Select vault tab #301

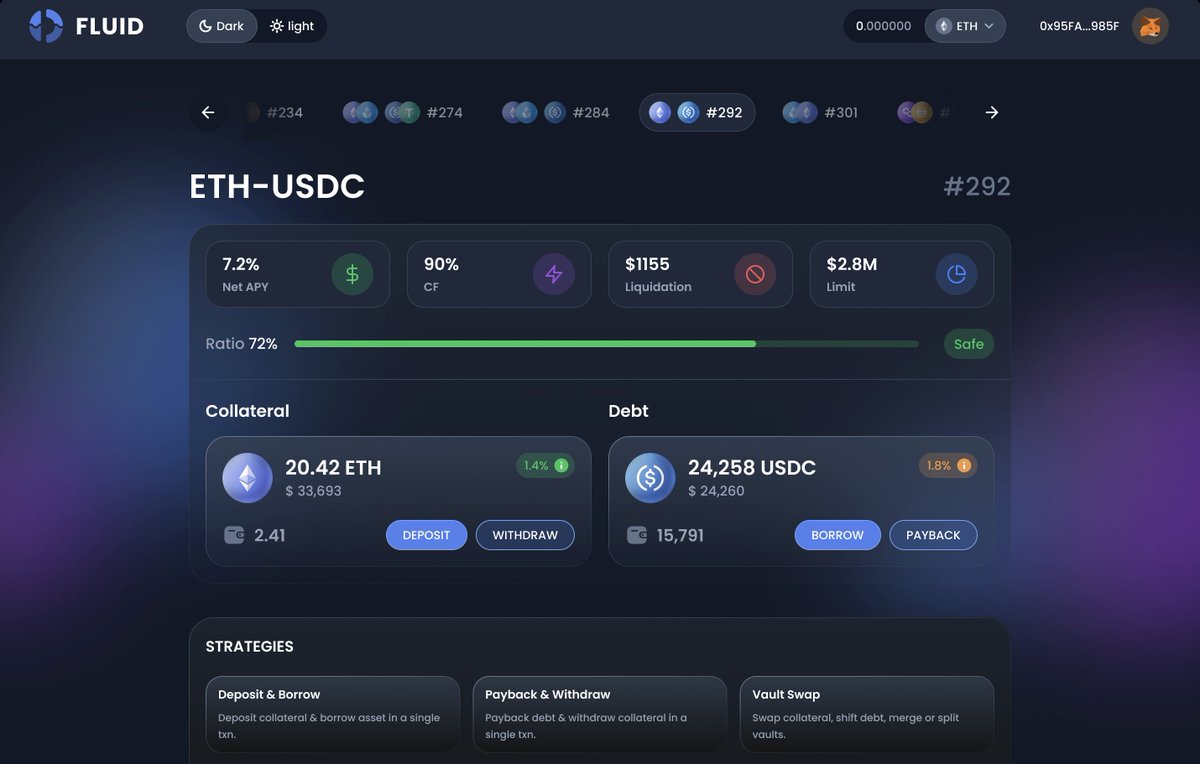pos(820,112)
